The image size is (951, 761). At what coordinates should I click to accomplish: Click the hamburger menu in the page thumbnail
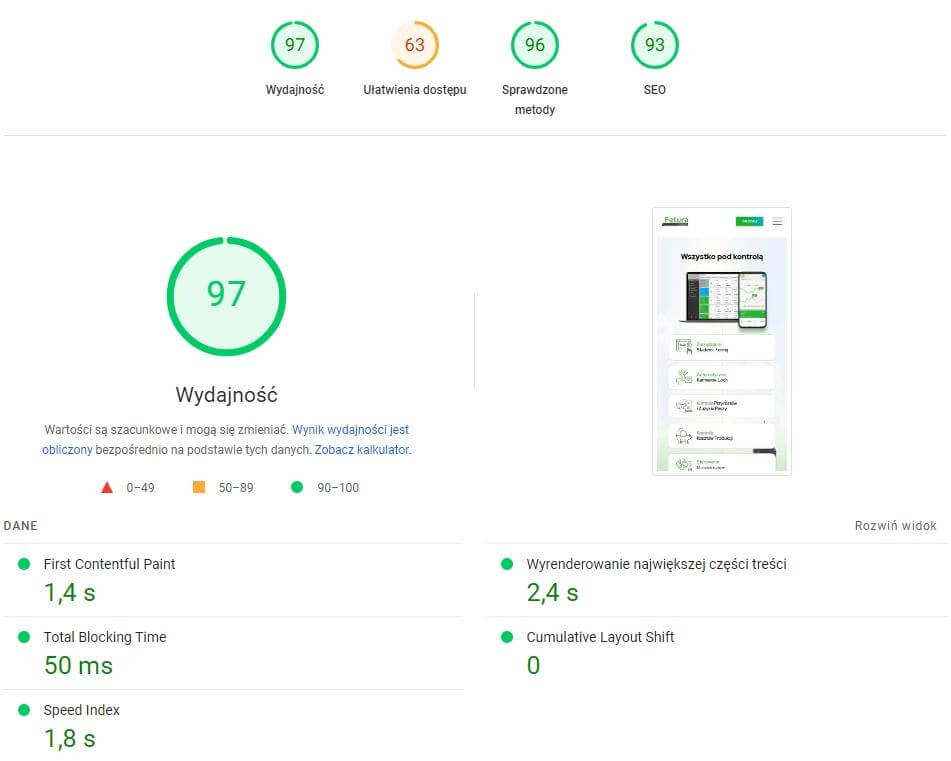pos(777,221)
